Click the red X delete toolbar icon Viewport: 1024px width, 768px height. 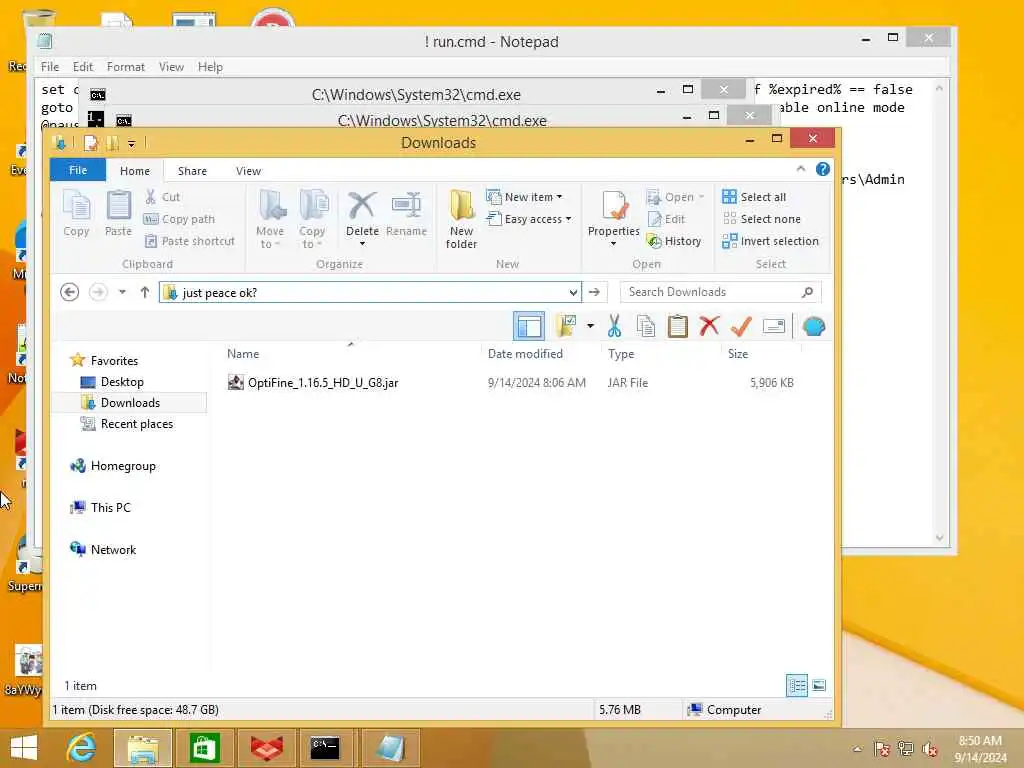(x=709, y=326)
